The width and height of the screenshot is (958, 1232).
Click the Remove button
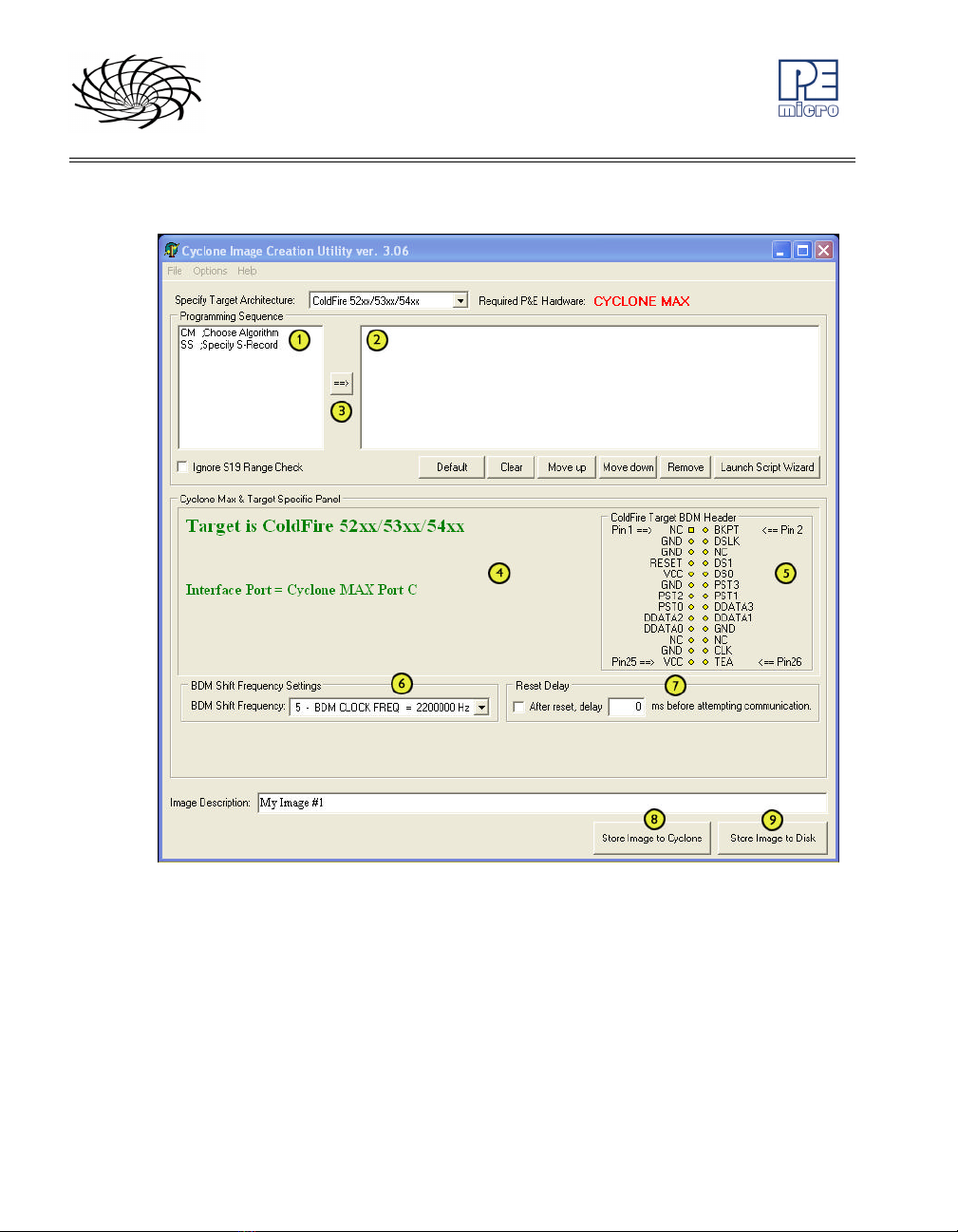[x=686, y=467]
